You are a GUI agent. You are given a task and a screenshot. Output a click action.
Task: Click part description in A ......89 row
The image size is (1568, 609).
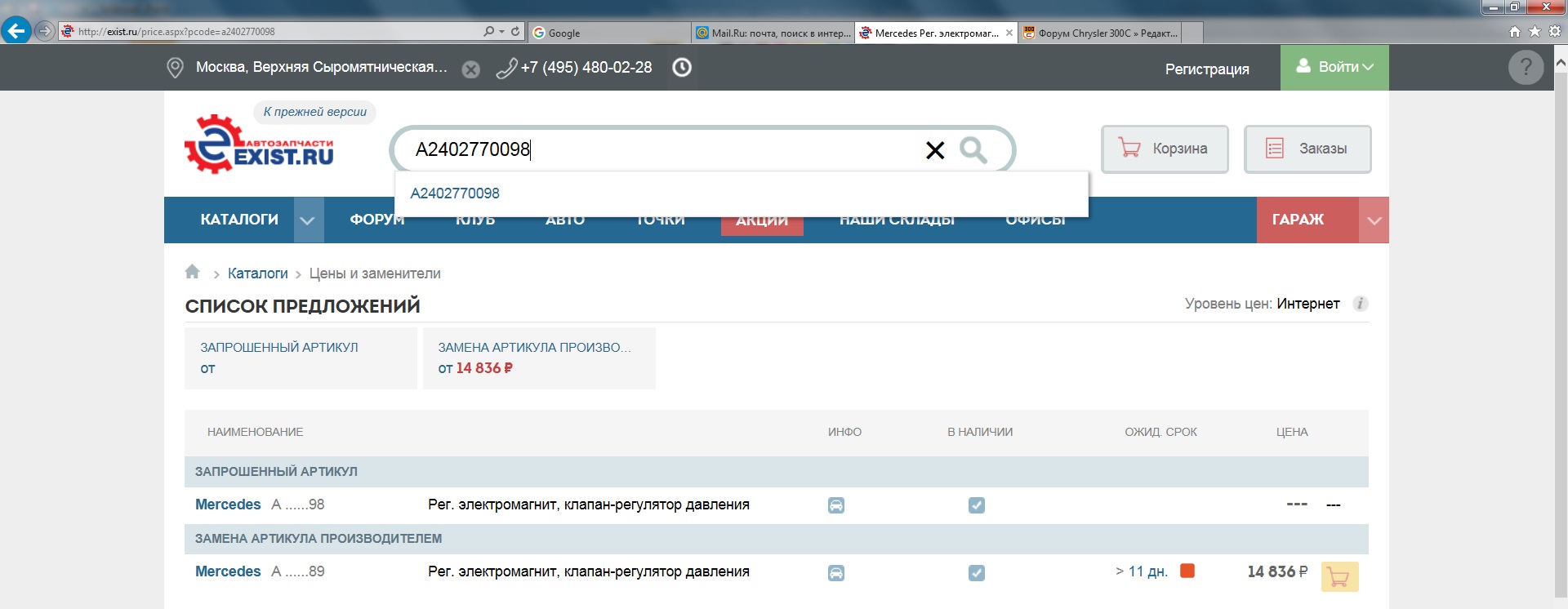[x=589, y=571]
